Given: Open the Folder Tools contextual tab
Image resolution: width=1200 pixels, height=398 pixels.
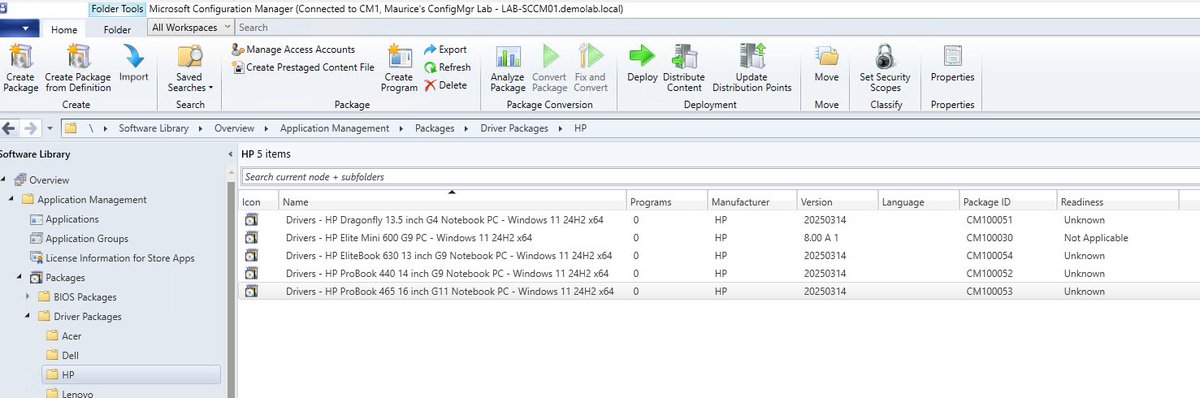Looking at the screenshot, I should (x=116, y=9).
